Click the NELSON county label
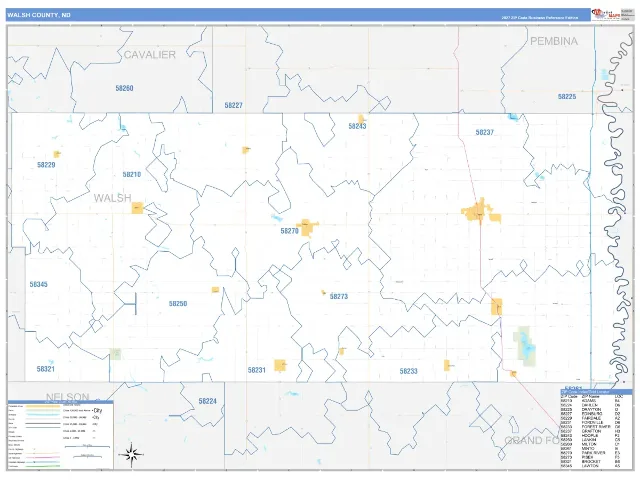 click(x=67, y=396)
